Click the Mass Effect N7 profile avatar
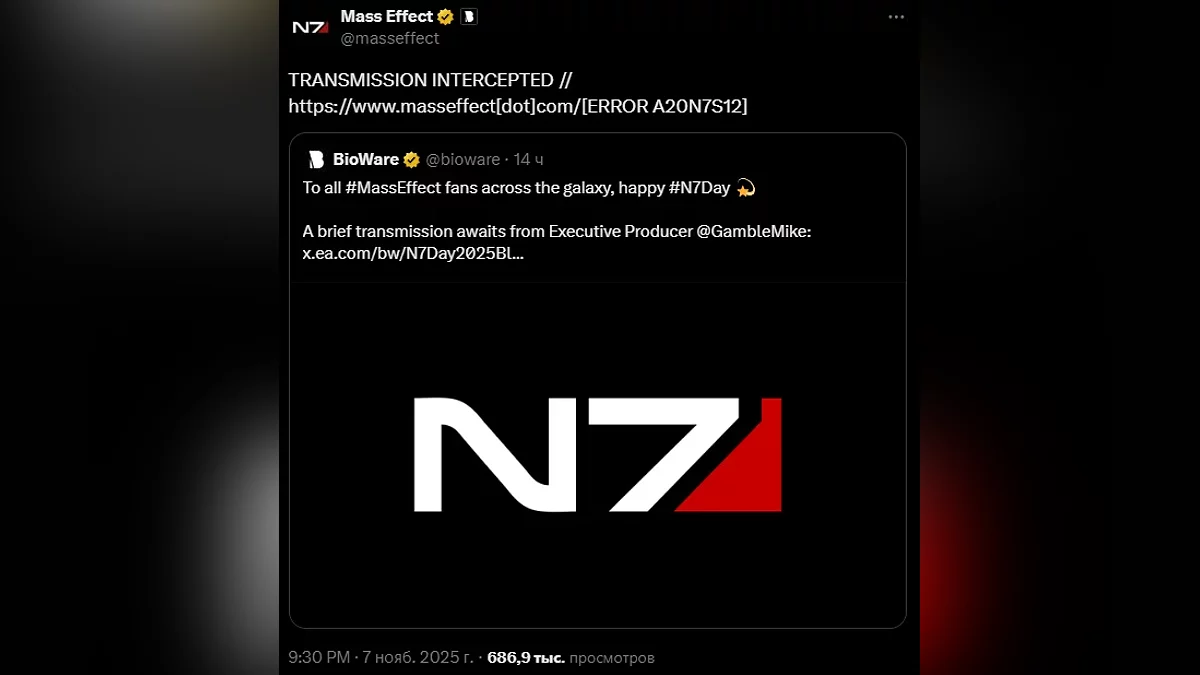The image size is (1200, 675). (309, 27)
